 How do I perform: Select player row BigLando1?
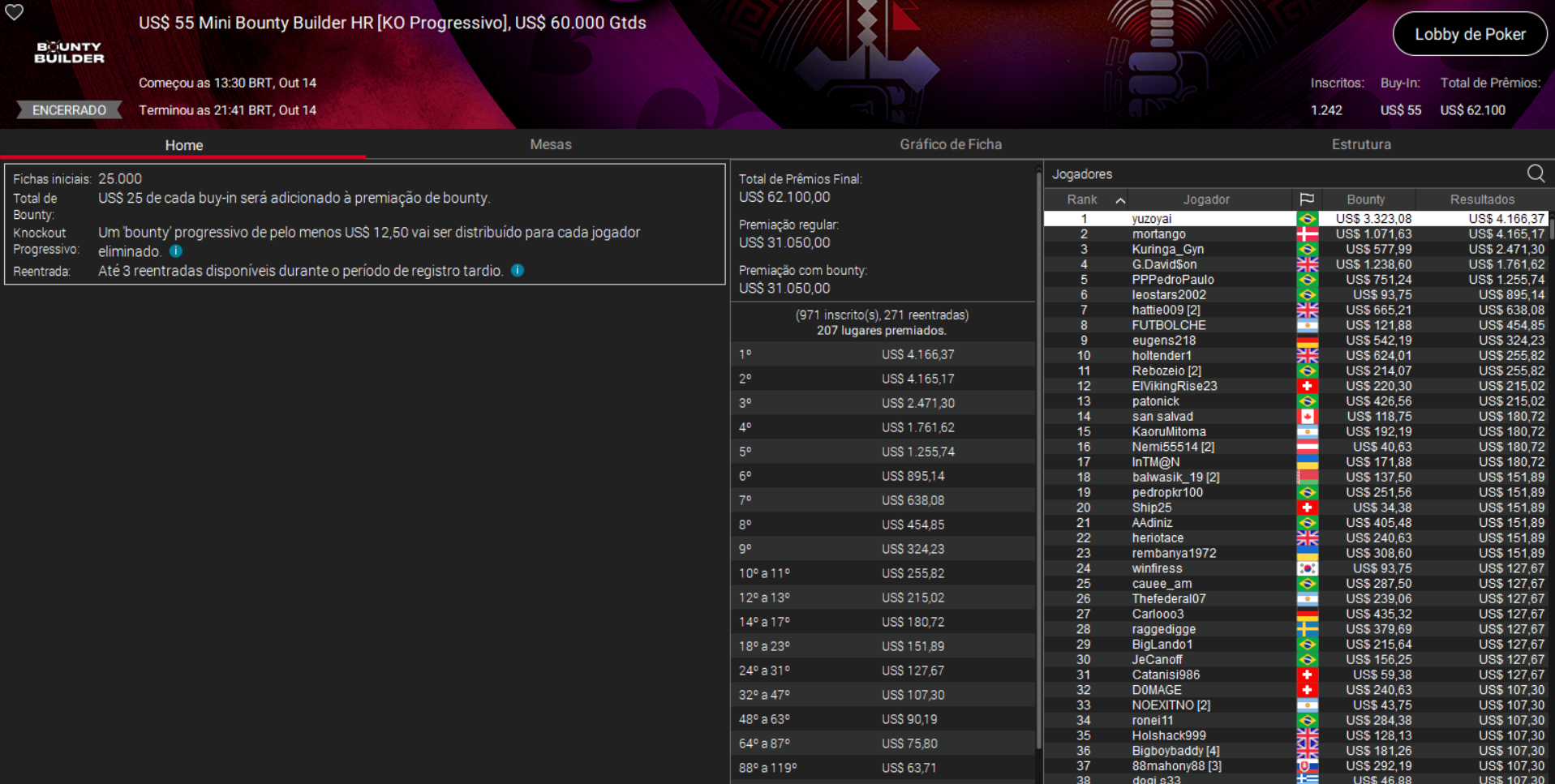point(1295,645)
